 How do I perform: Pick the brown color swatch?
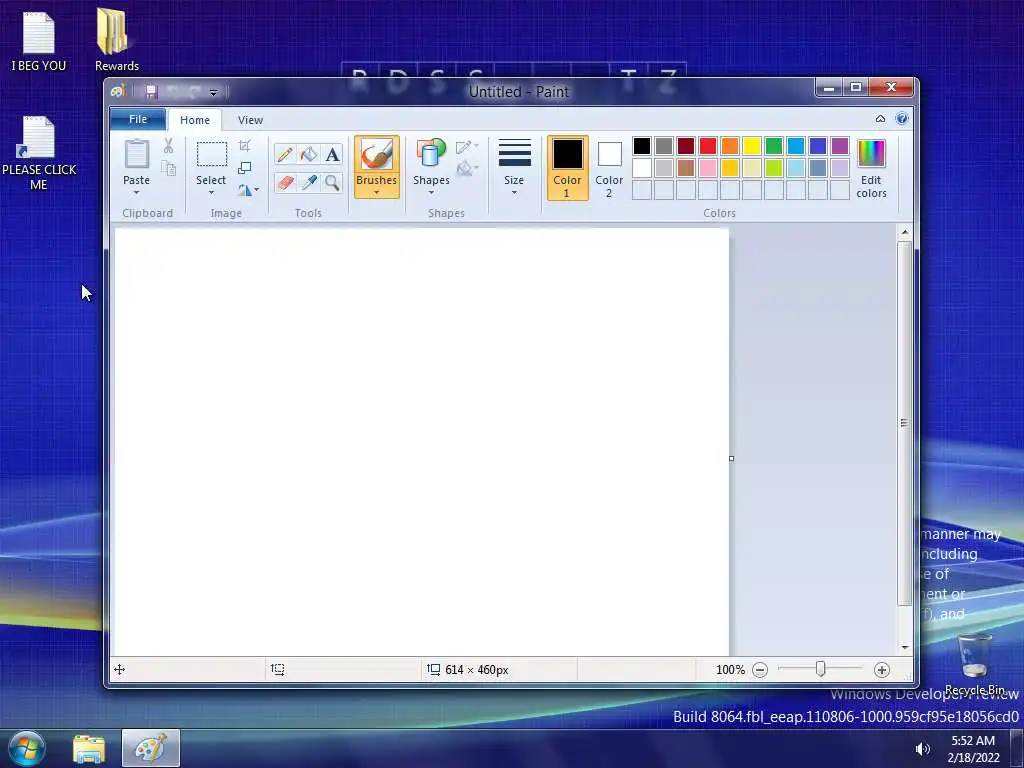pos(686,168)
